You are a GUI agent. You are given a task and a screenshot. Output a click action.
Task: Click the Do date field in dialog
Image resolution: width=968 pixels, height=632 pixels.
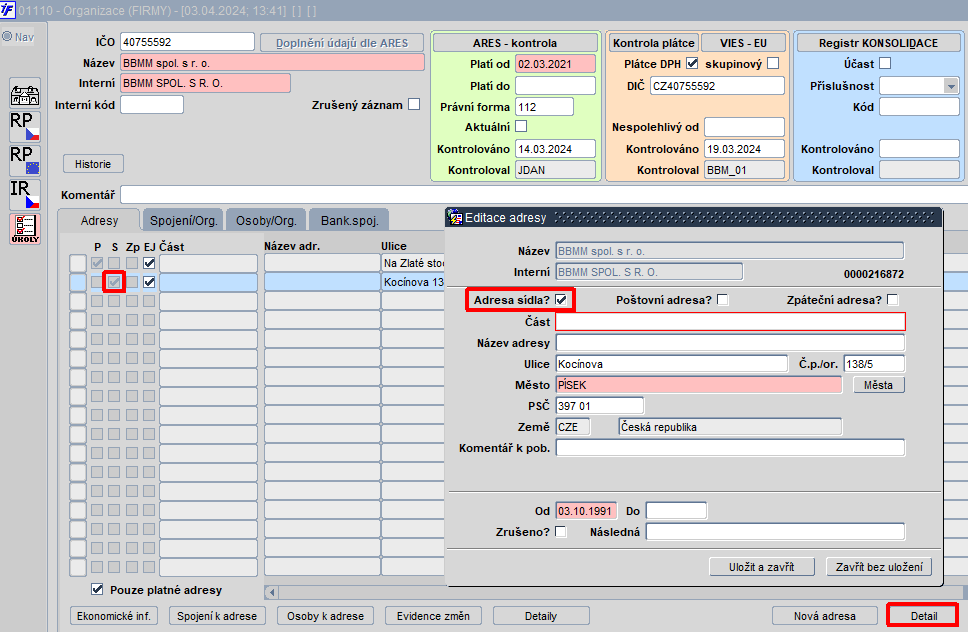(676, 510)
